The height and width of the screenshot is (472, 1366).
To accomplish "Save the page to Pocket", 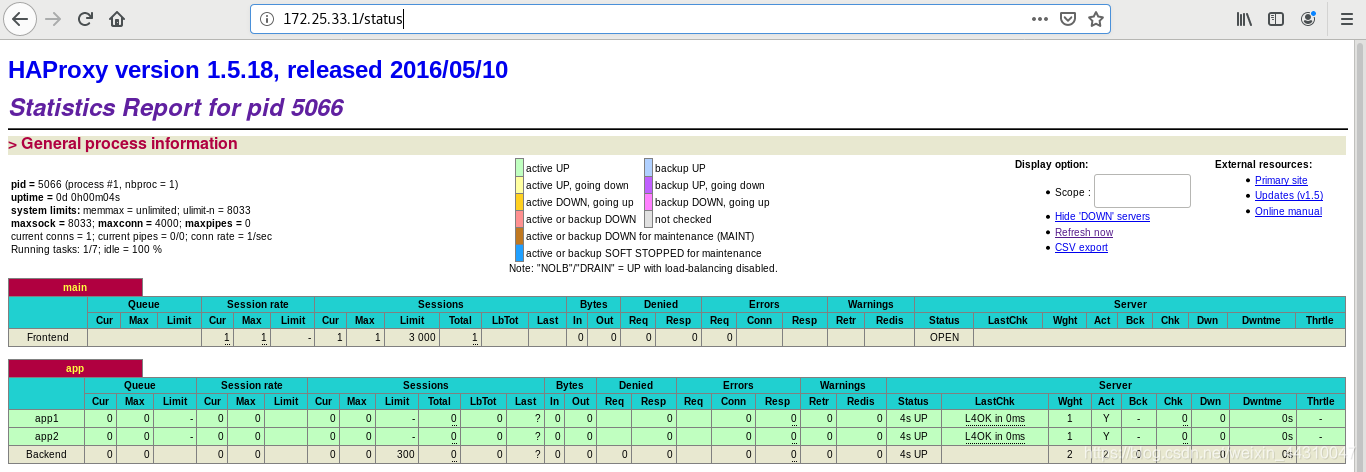I will 1068,19.
